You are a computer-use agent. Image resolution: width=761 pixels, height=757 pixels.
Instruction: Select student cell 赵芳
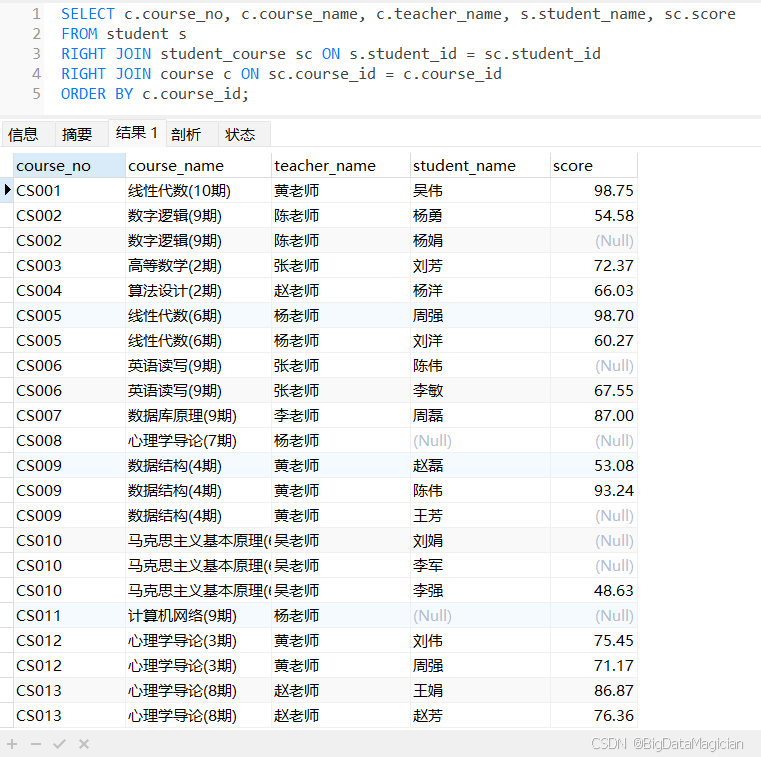coord(480,715)
